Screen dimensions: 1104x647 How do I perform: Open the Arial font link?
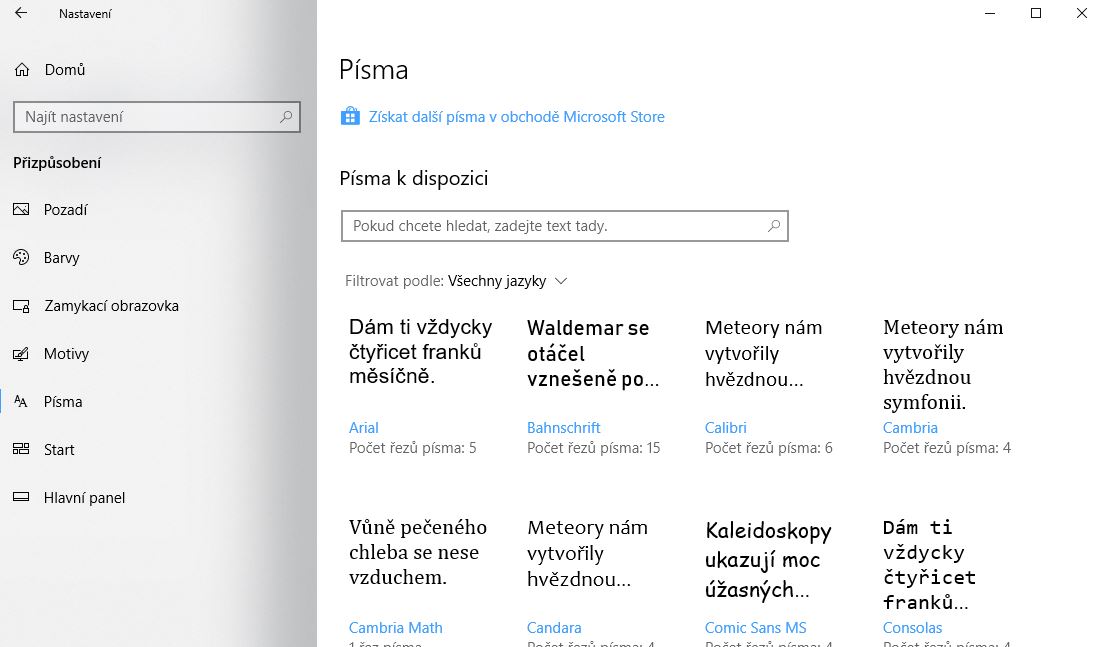click(x=363, y=427)
